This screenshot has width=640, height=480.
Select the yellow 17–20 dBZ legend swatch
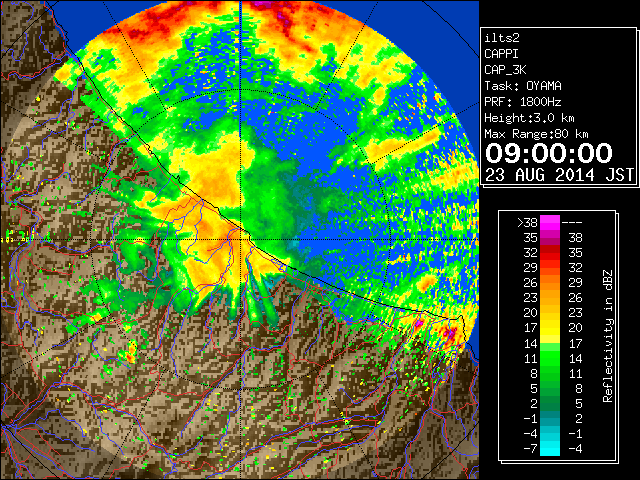point(550,328)
